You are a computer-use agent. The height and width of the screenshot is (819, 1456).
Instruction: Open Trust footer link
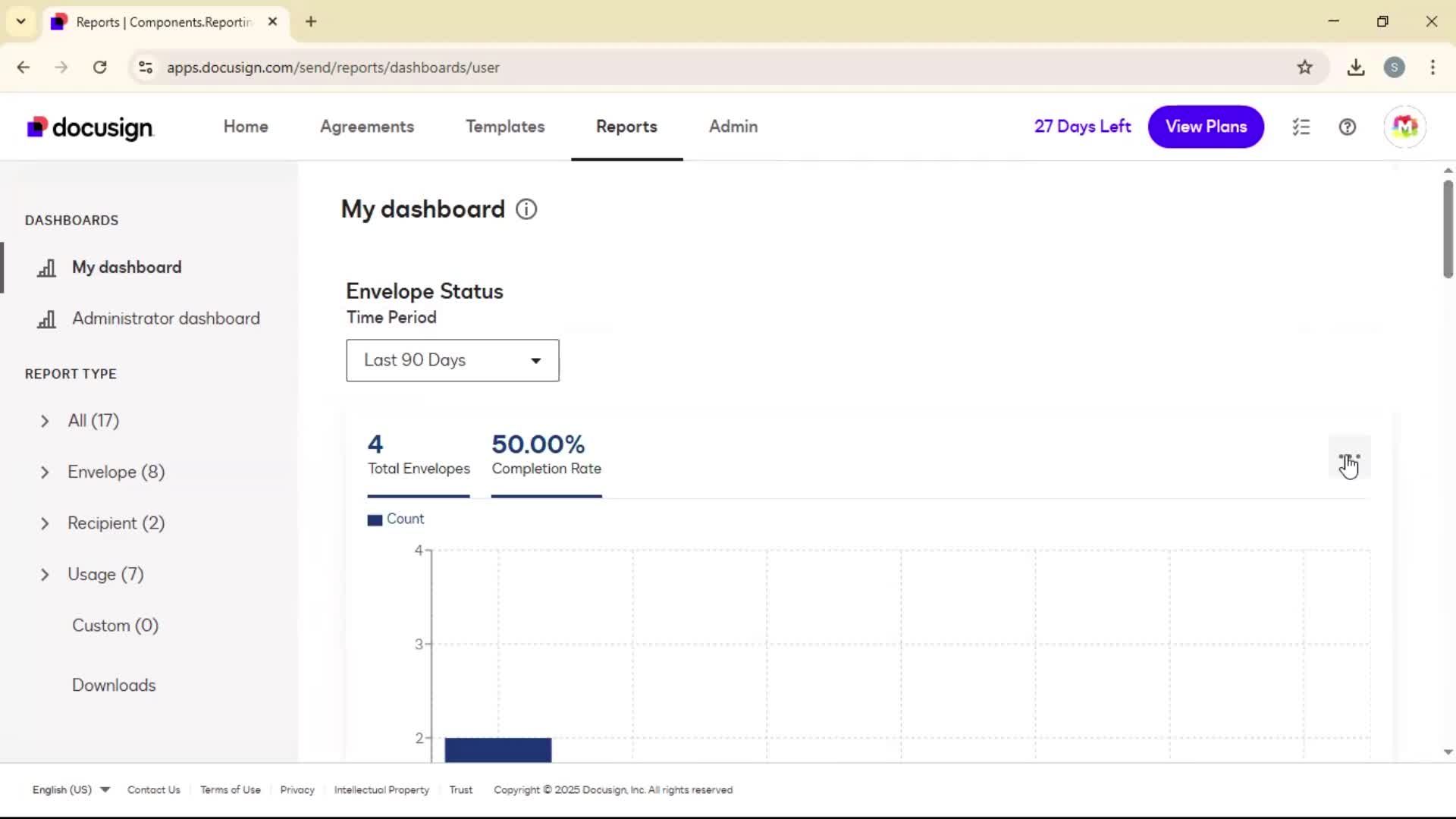pos(461,789)
